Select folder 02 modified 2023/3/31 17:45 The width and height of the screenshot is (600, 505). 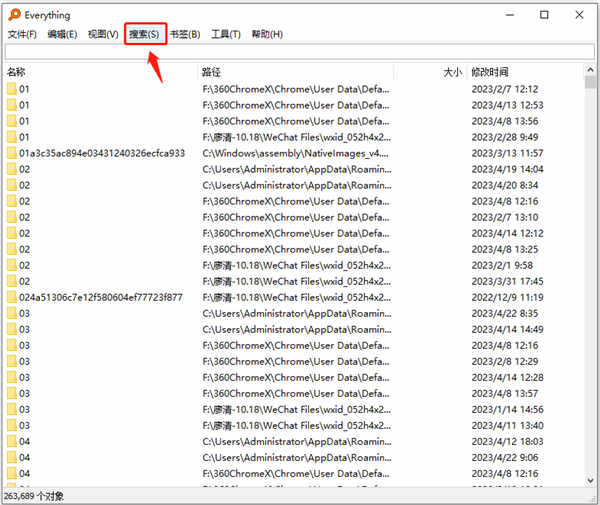[x=18, y=281]
